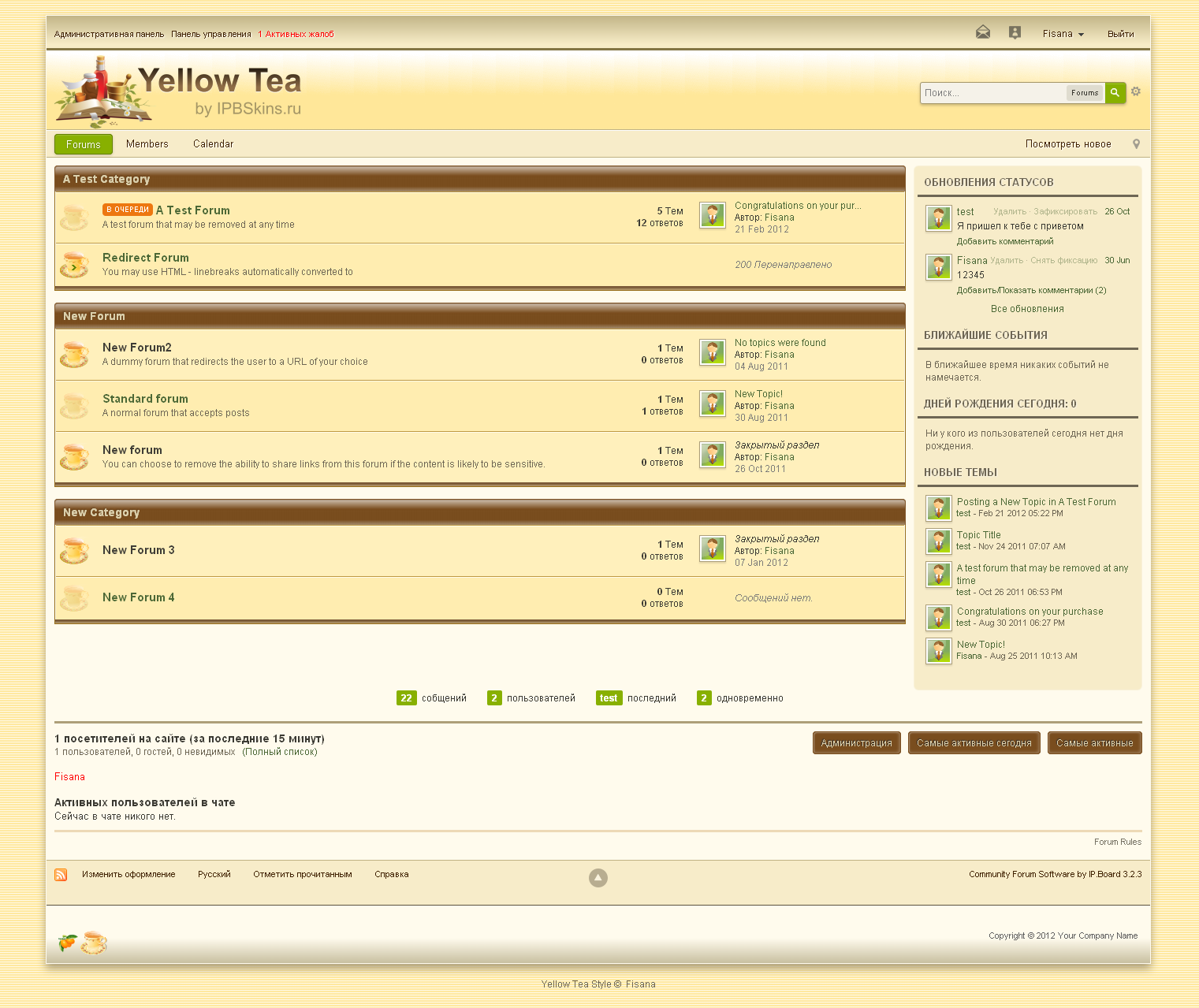Open the Calendar tab

[x=213, y=144]
